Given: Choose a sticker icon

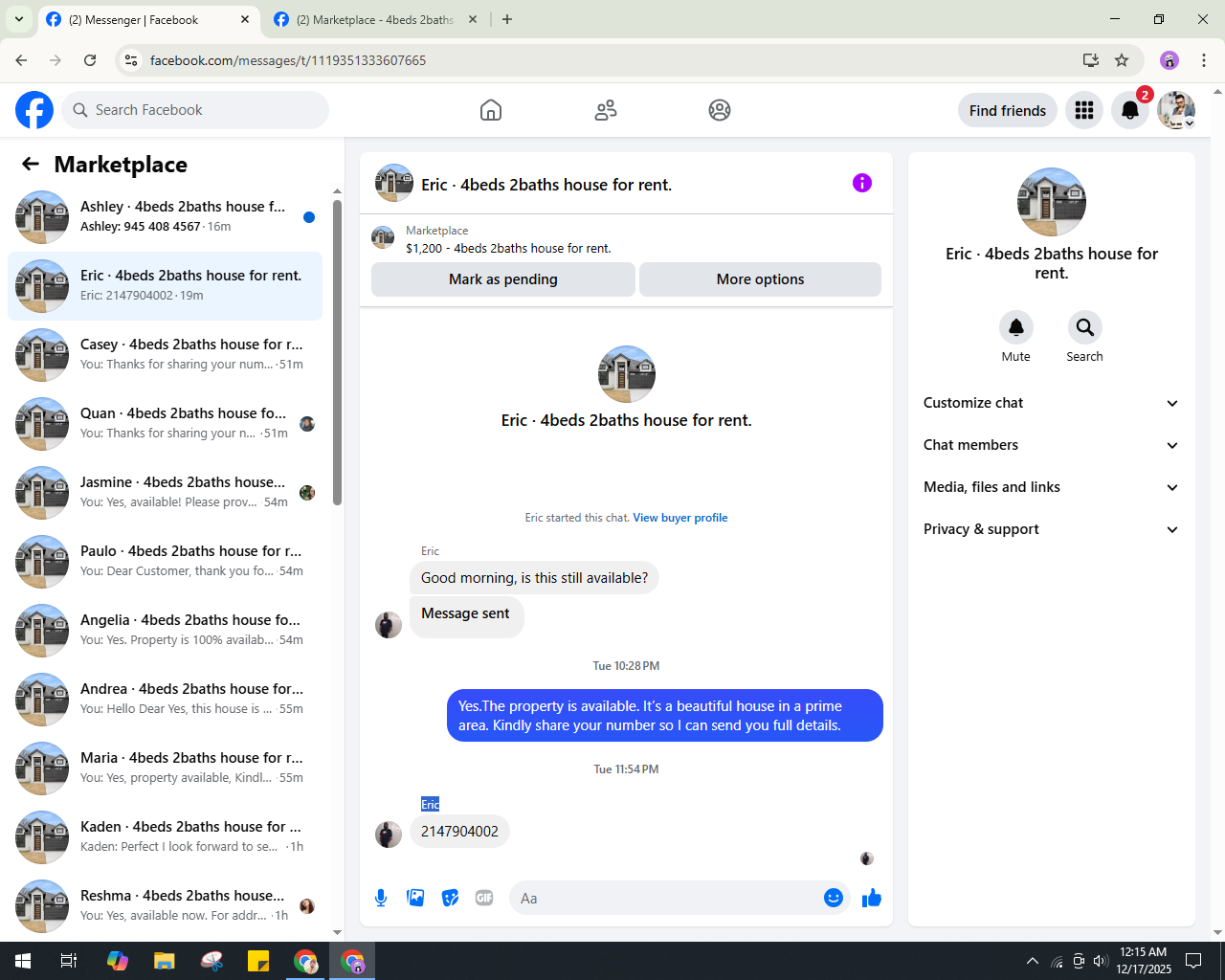Looking at the screenshot, I should (x=450, y=898).
